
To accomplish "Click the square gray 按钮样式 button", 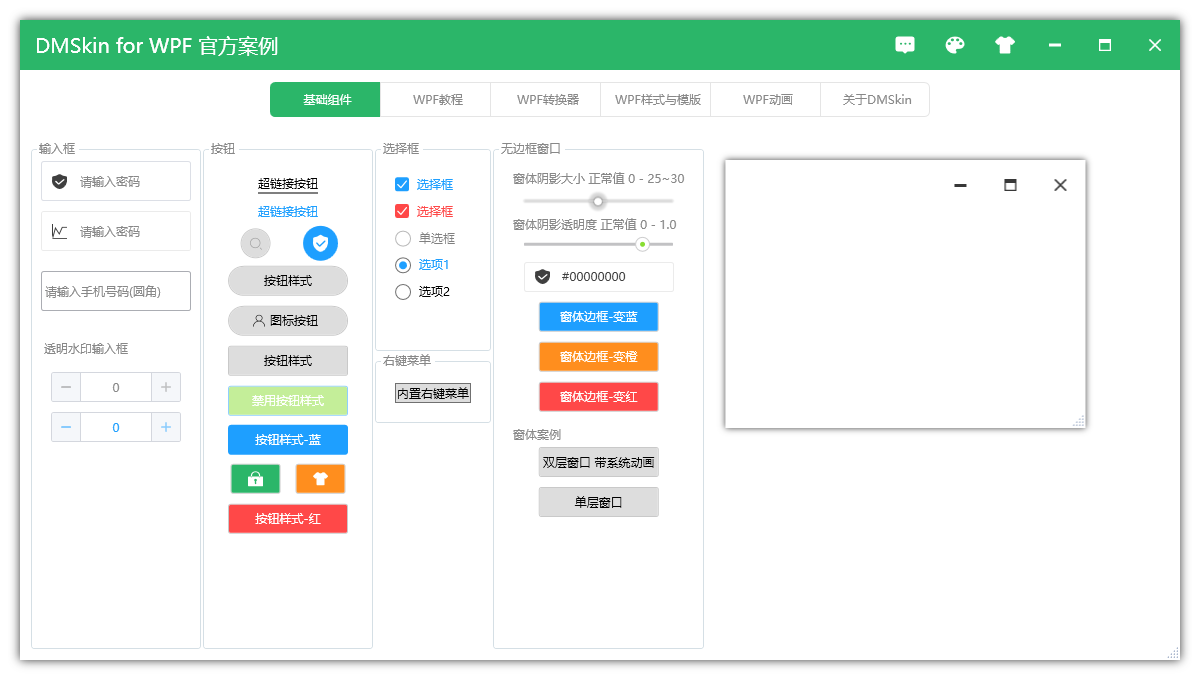I will pyautogui.click(x=288, y=361).
